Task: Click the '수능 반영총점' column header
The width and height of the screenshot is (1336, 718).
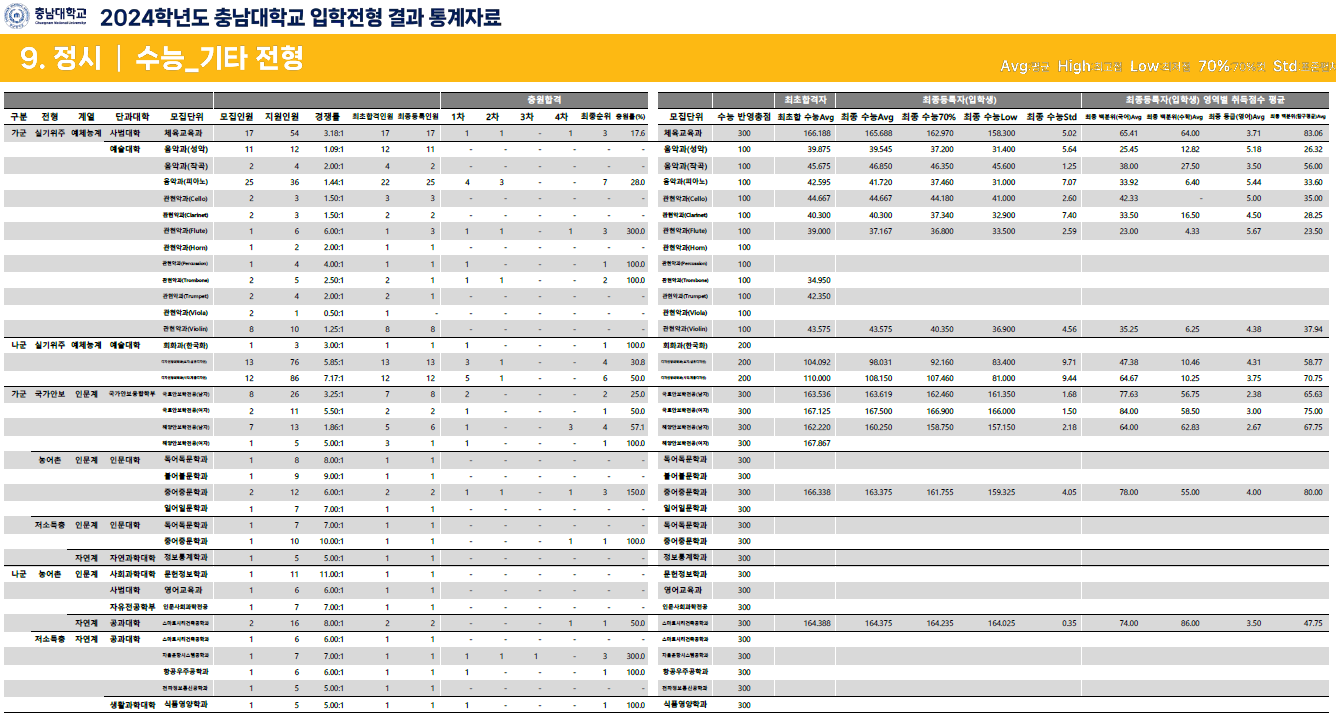Action: [744, 116]
